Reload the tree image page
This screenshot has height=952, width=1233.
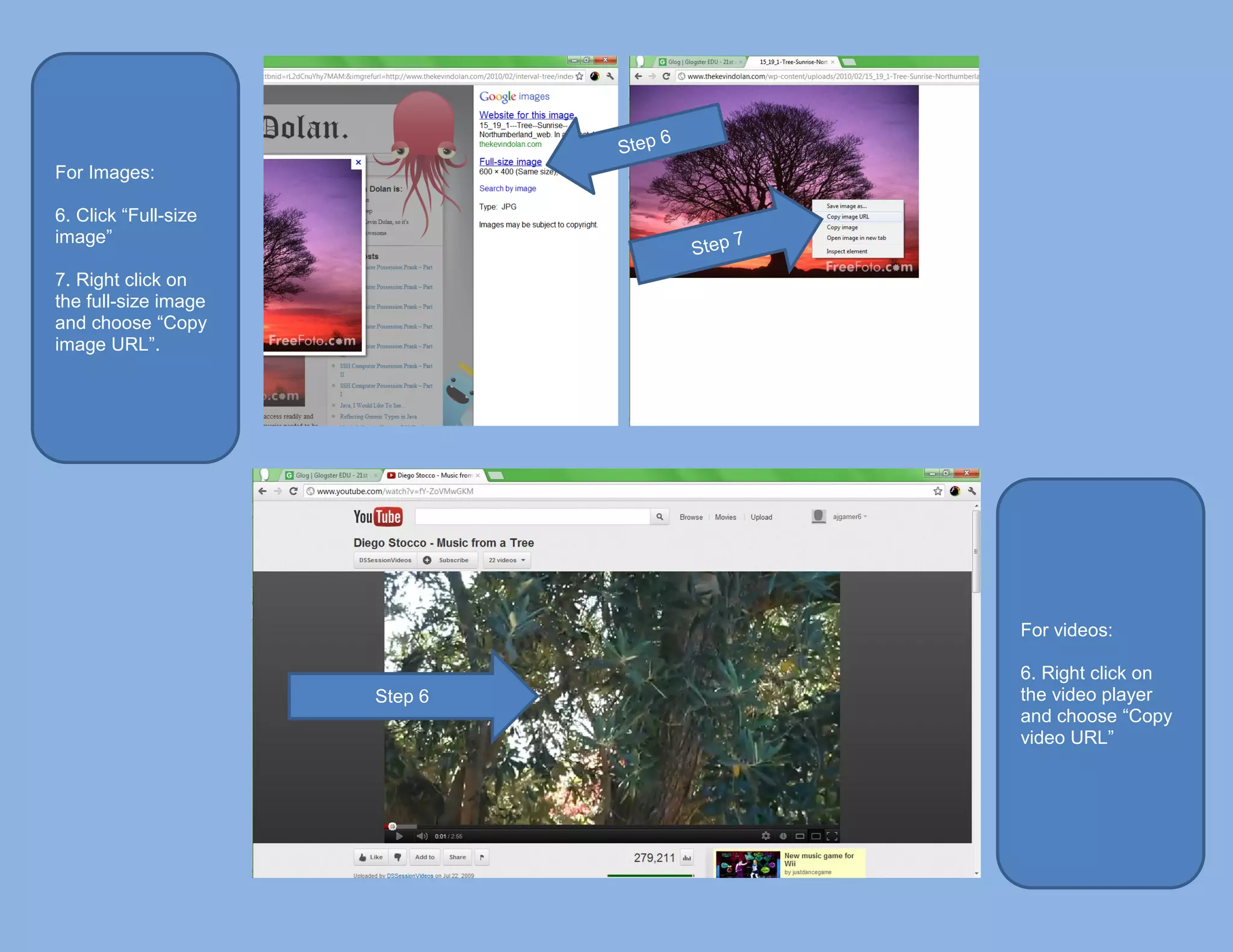click(666, 76)
